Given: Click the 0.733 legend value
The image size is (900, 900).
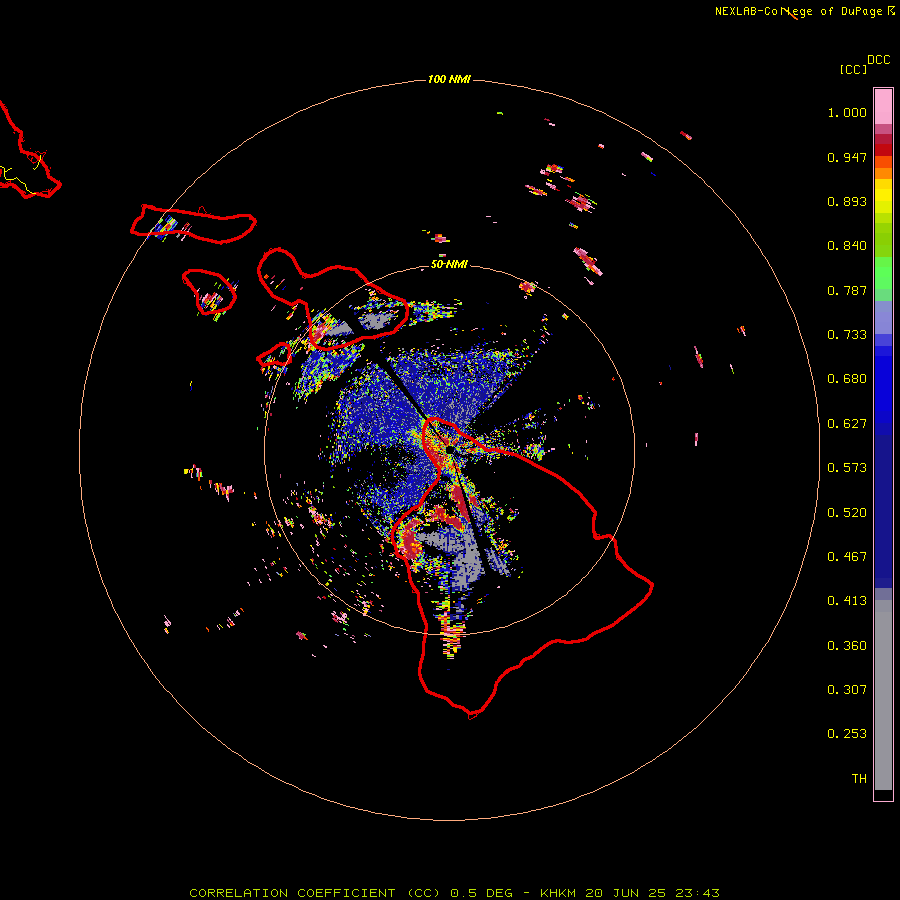Looking at the screenshot, I should (847, 335).
